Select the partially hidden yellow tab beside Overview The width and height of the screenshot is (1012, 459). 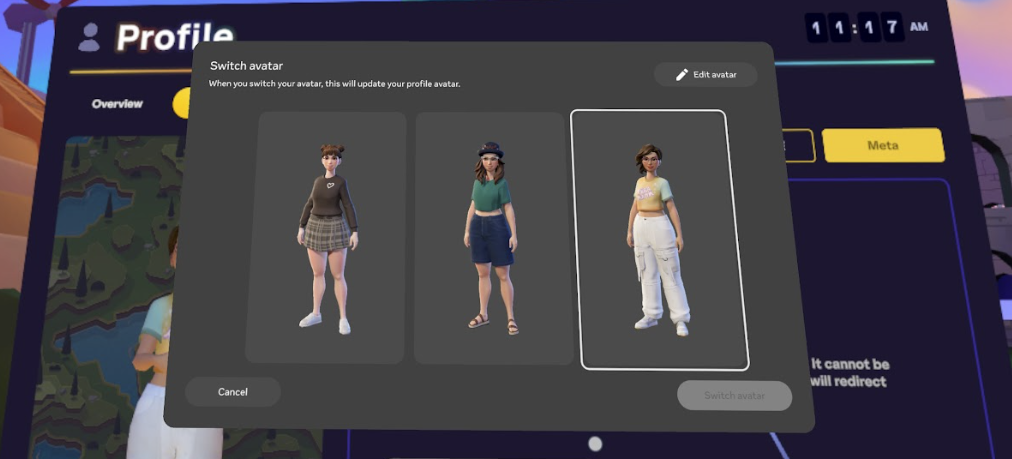tap(182, 103)
